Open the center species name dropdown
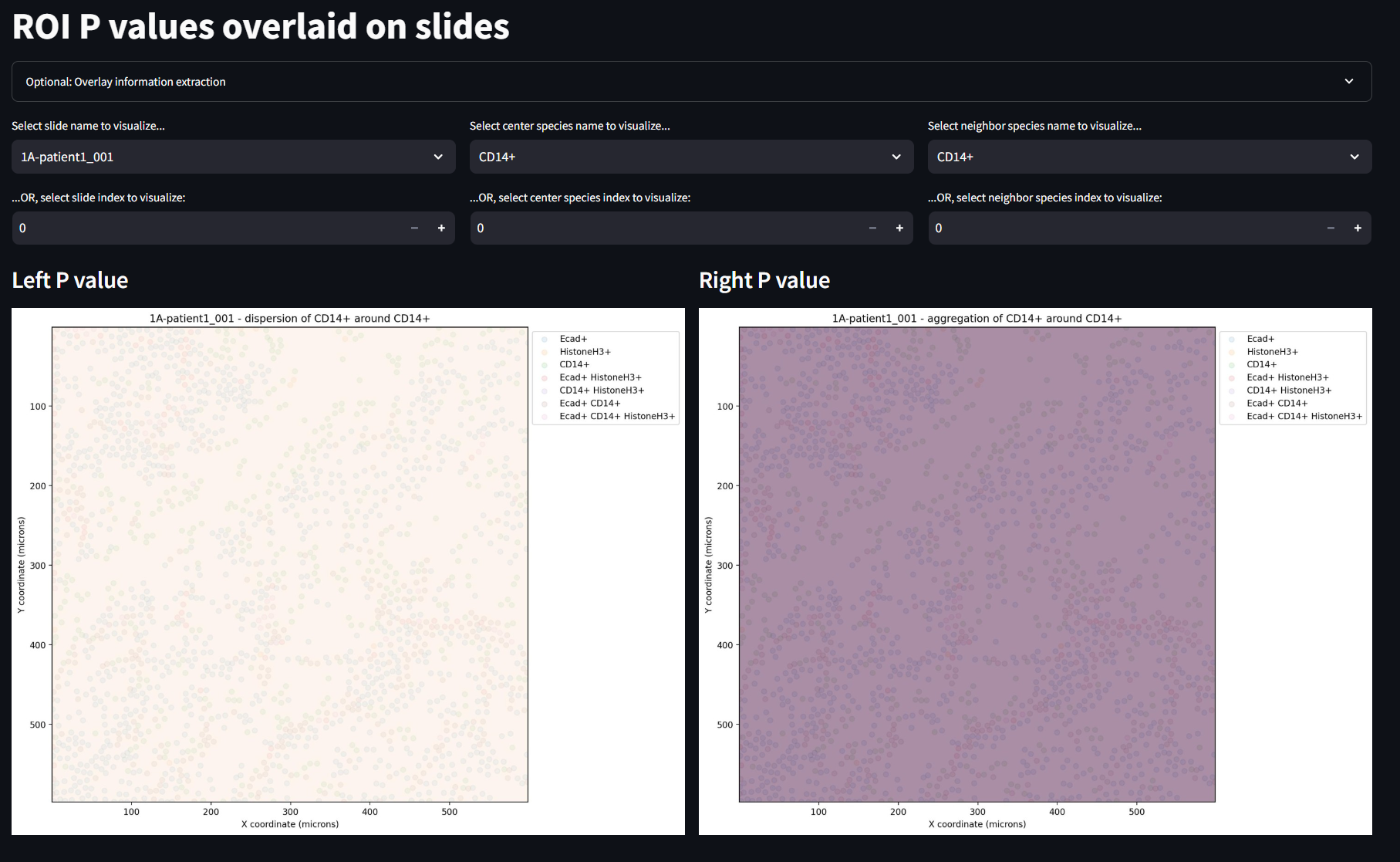 click(x=691, y=157)
